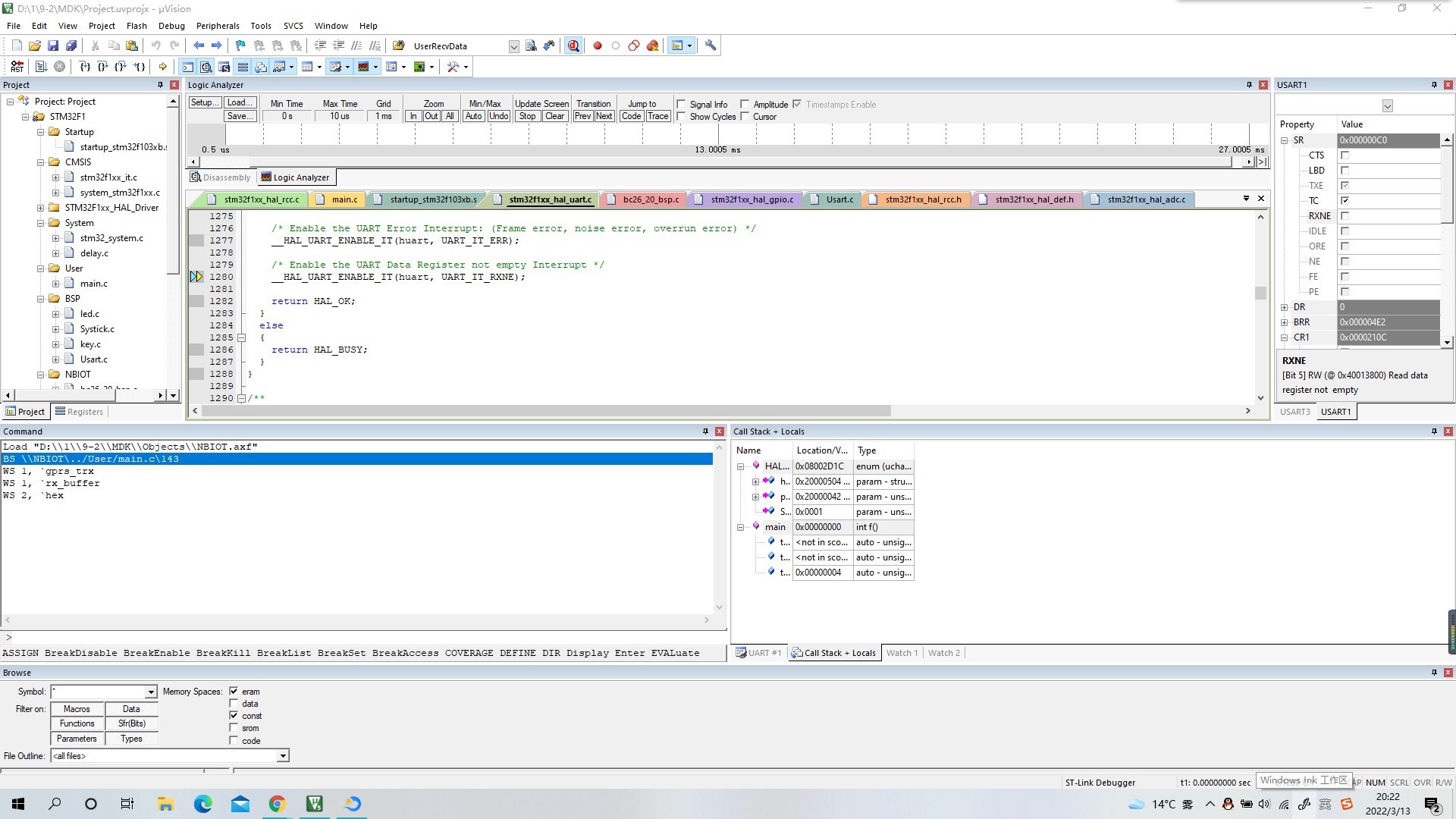
Task: Expand the STM32F1xx_HAL_Driver folder
Action: [x=41, y=208]
